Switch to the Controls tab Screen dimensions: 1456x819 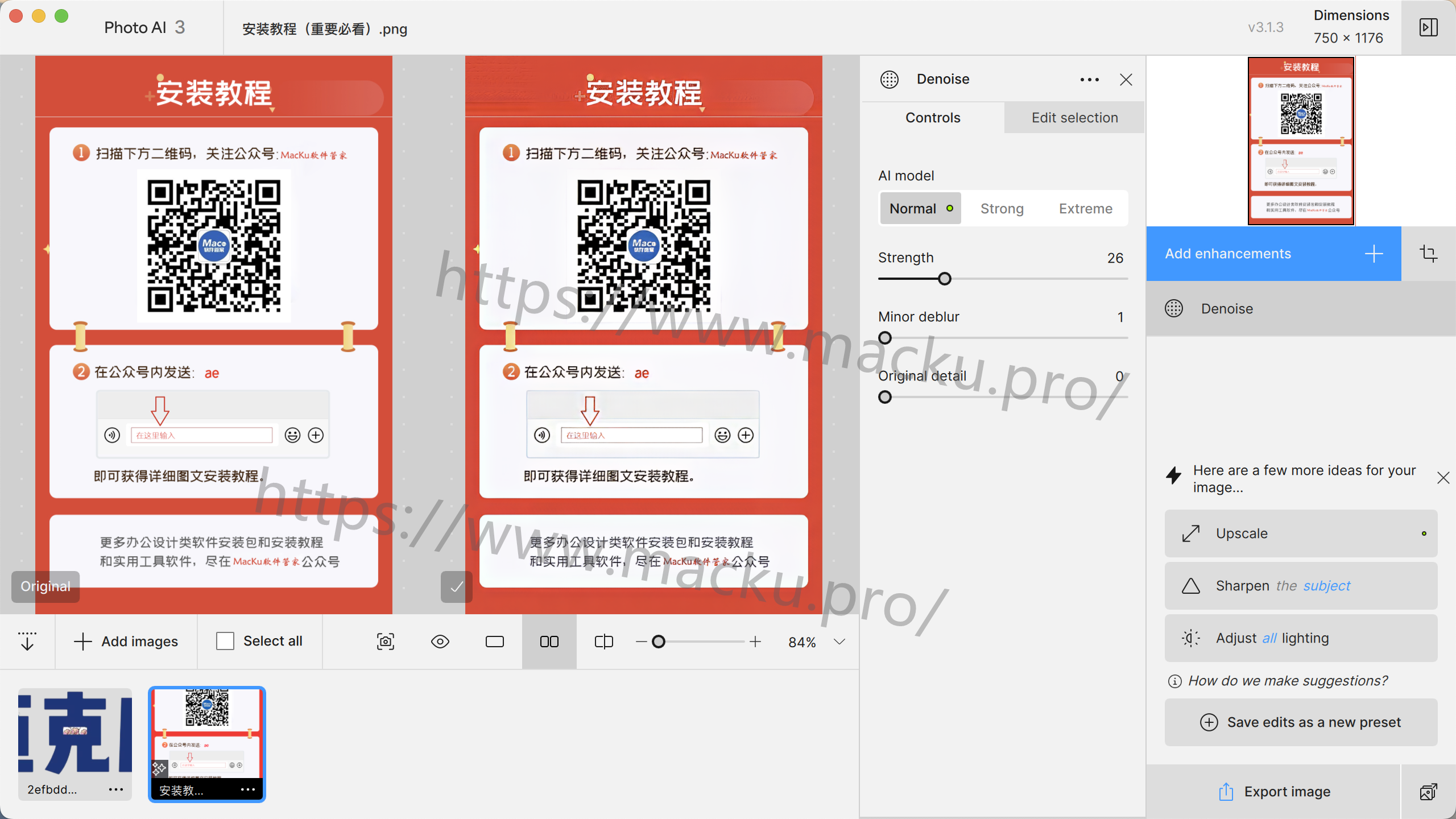933,118
